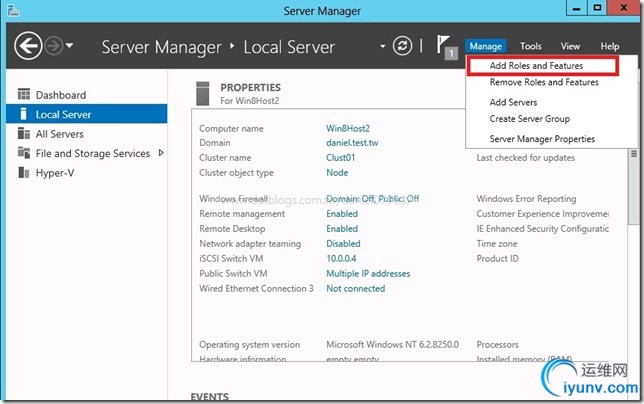Screen dimensions: 644x404
Task: Open the breadcrumb dropdown arrow before refresh
Action: 382,46
